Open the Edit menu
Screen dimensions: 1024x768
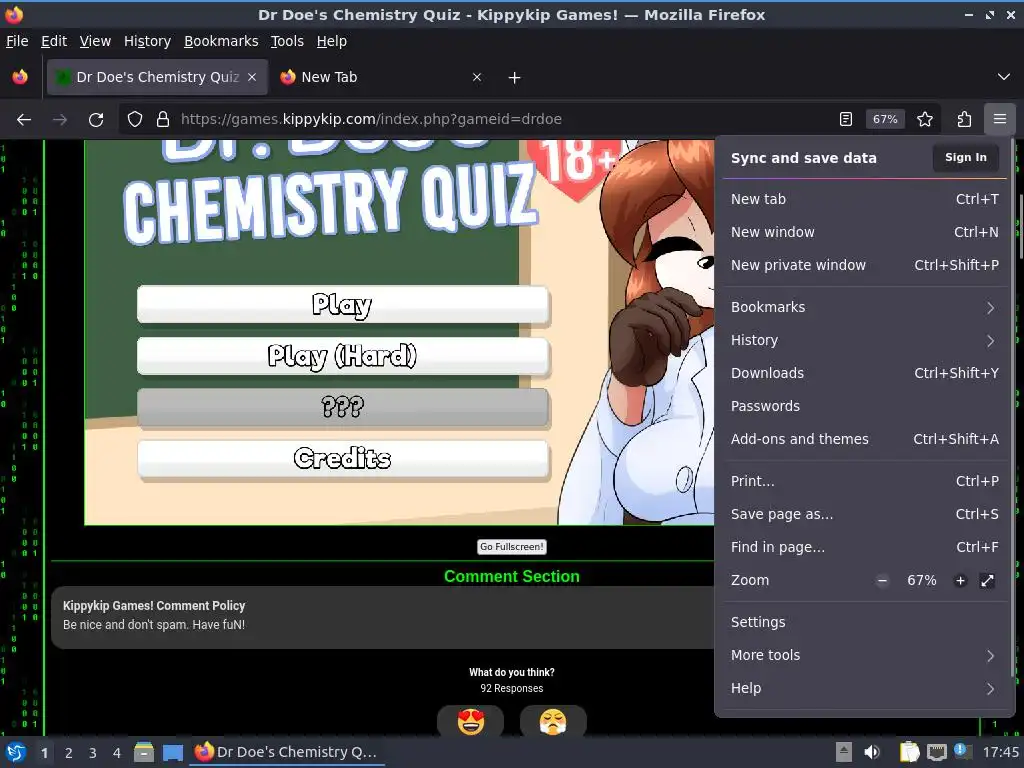pos(54,41)
